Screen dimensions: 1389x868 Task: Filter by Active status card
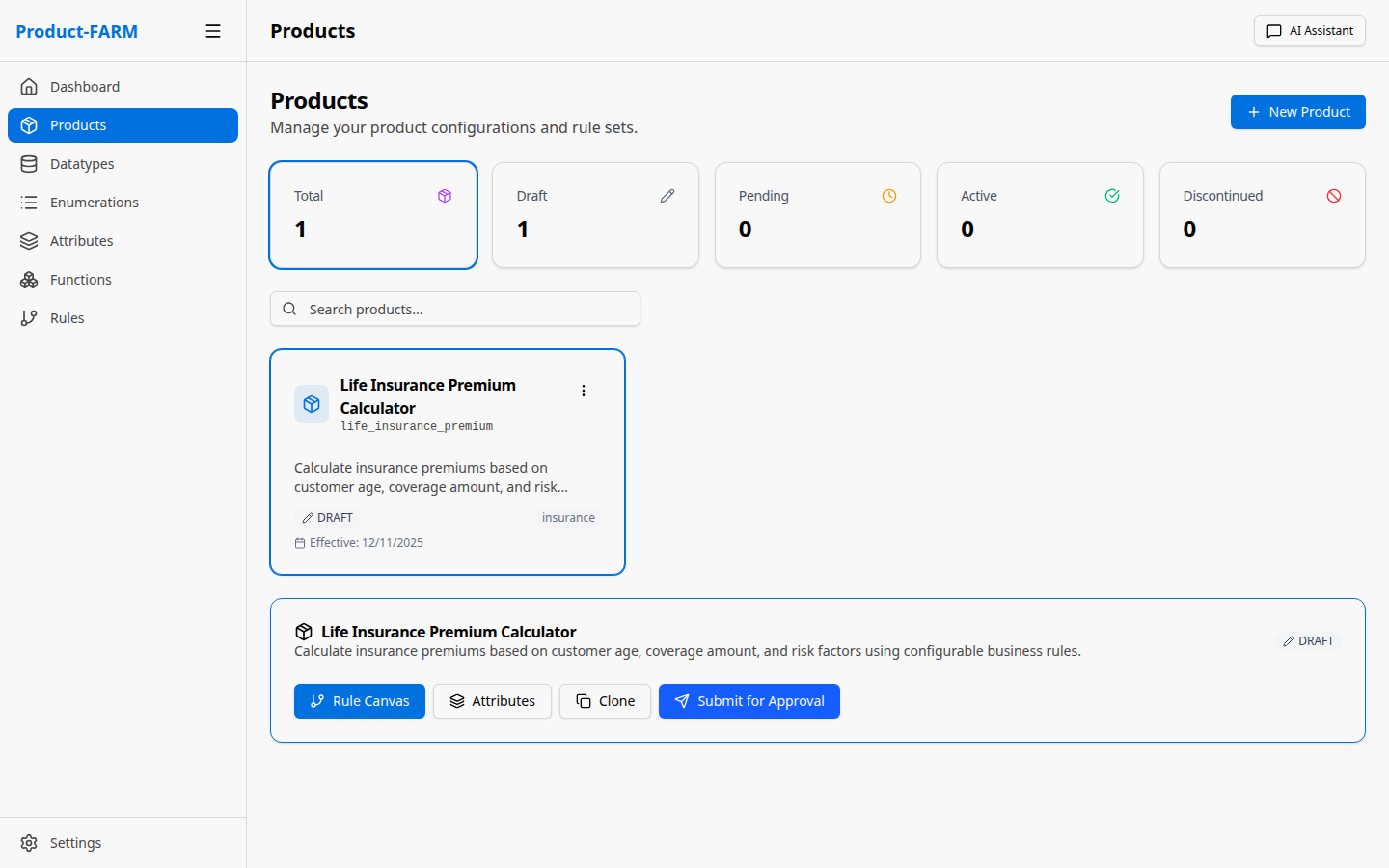point(1040,215)
